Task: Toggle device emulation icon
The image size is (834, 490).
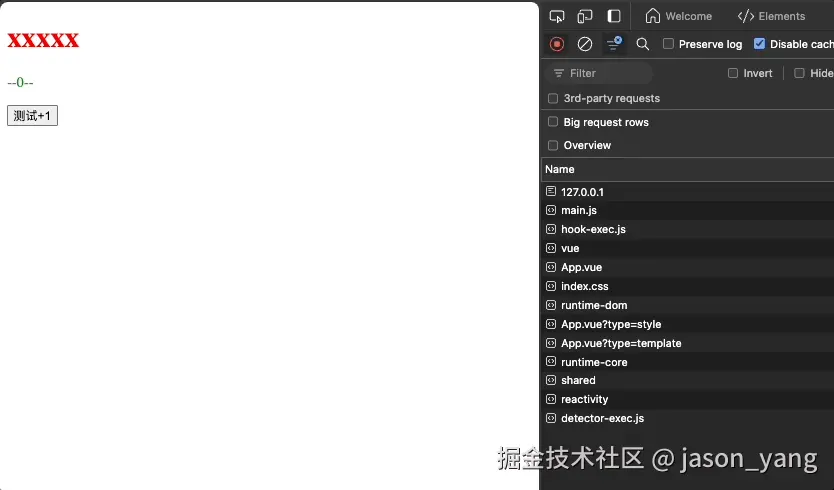Action: [x=585, y=16]
